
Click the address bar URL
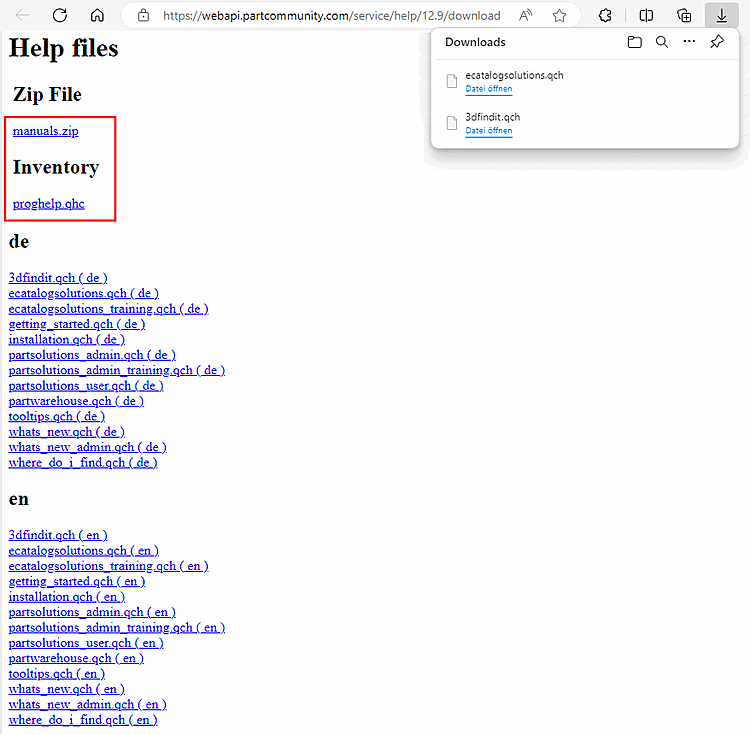(x=331, y=16)
